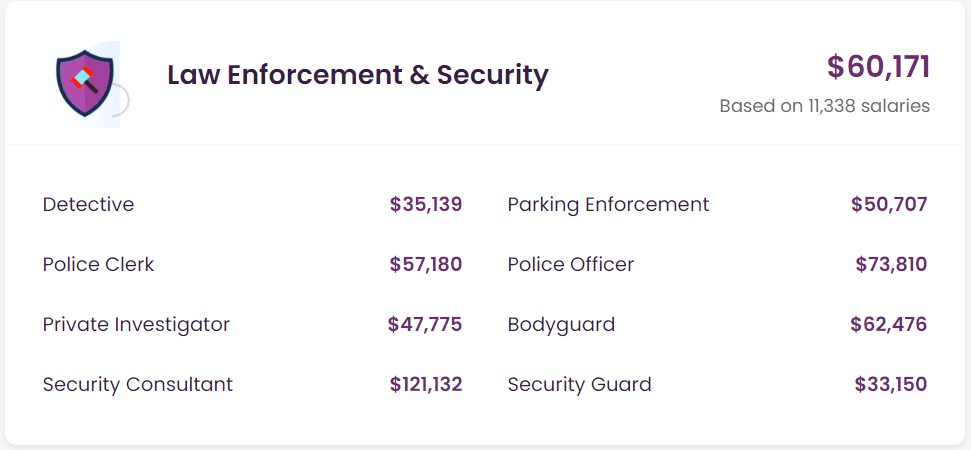
Task: Click the Police Officer salary $73,810
Action: 891,265
